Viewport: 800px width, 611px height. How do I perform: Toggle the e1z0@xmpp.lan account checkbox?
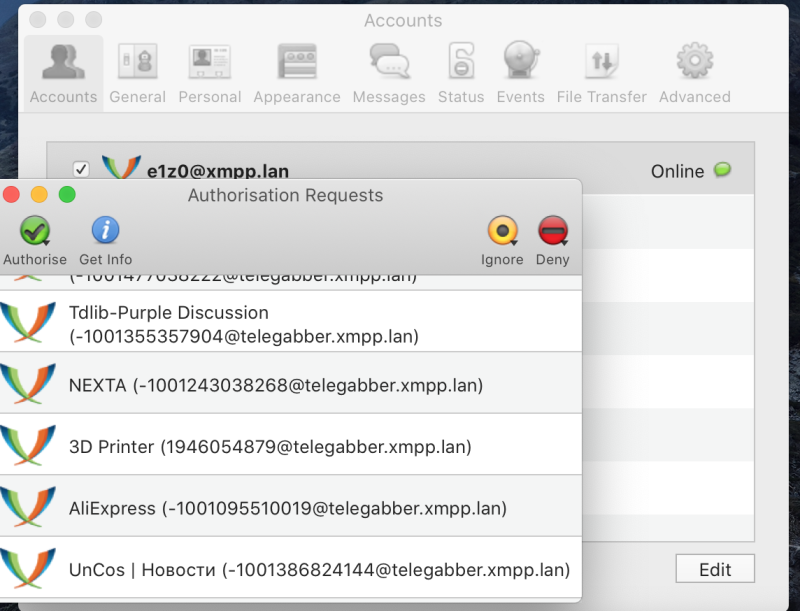click(x=81, y=169)
